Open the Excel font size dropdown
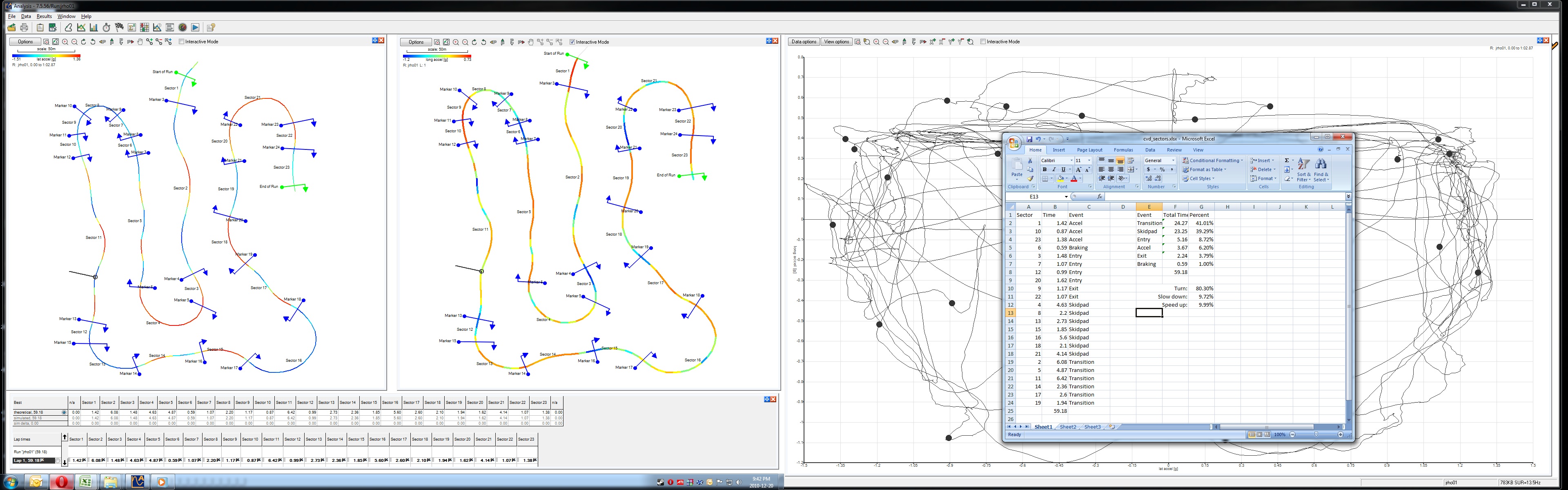The width and height of the screenshot is (1568, 490). click(x=1089, y=161)
